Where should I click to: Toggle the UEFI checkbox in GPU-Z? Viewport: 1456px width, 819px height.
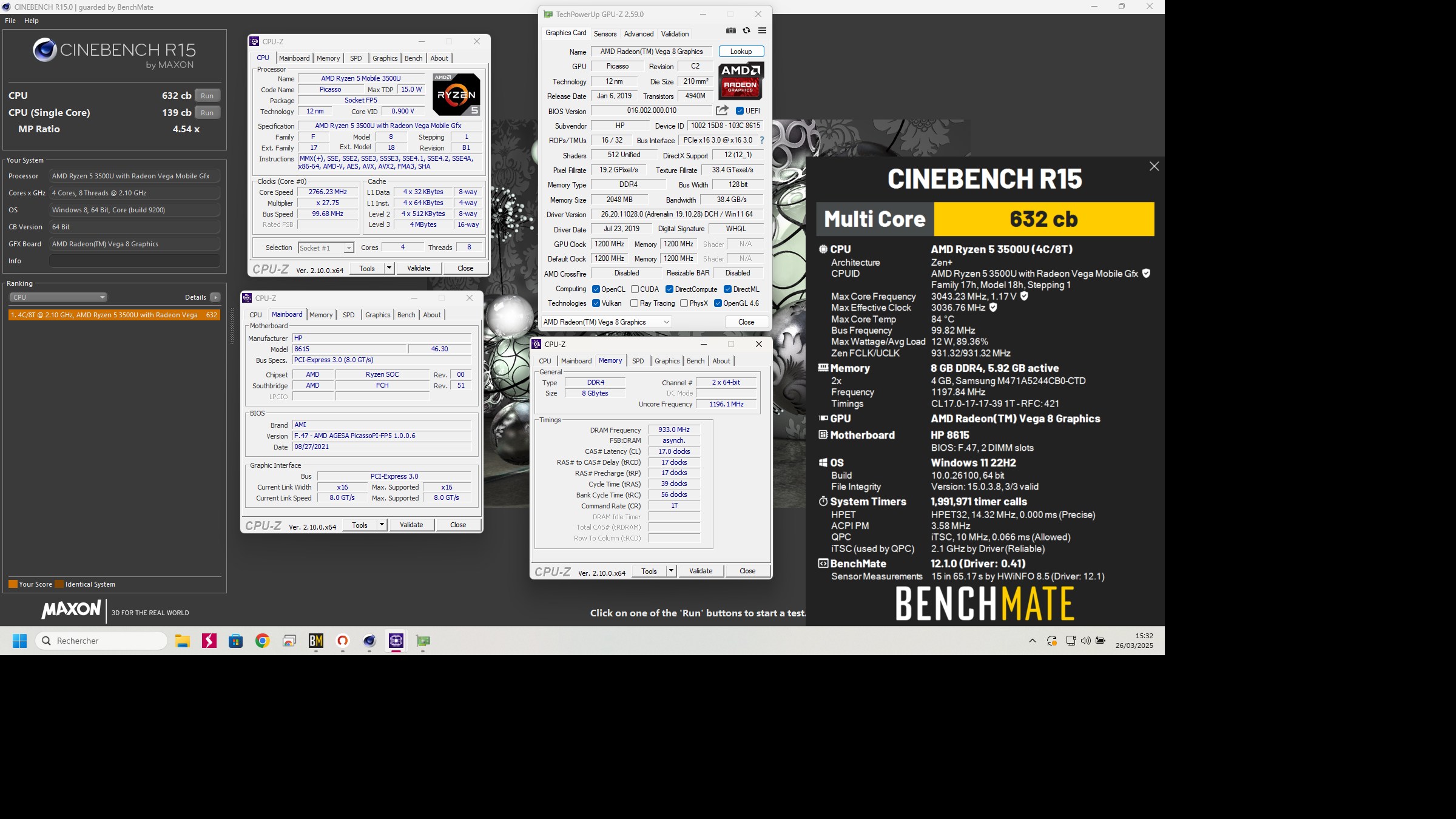click(740, 111)
